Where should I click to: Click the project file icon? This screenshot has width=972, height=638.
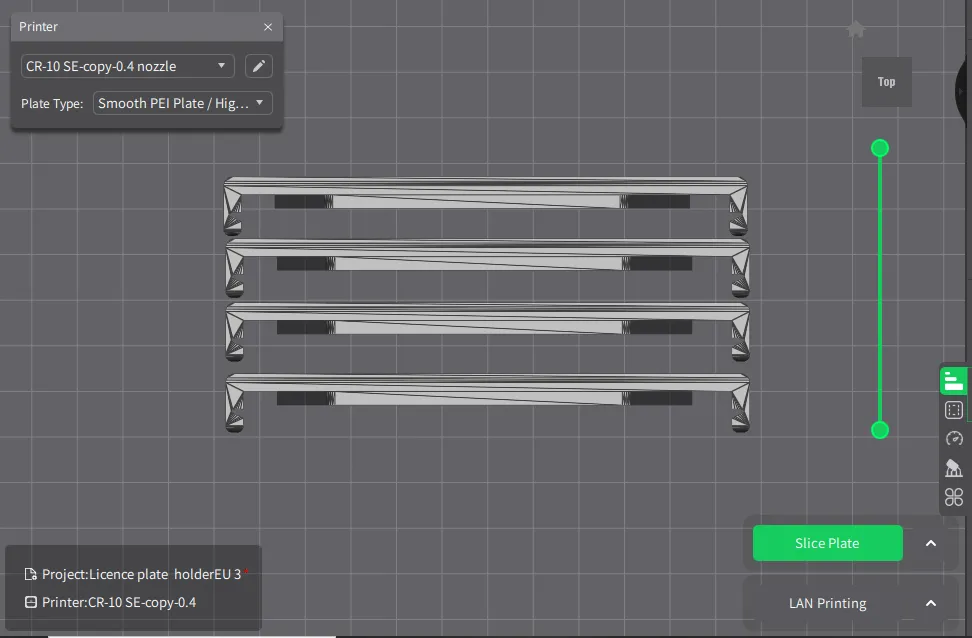[x=30, y=574]
